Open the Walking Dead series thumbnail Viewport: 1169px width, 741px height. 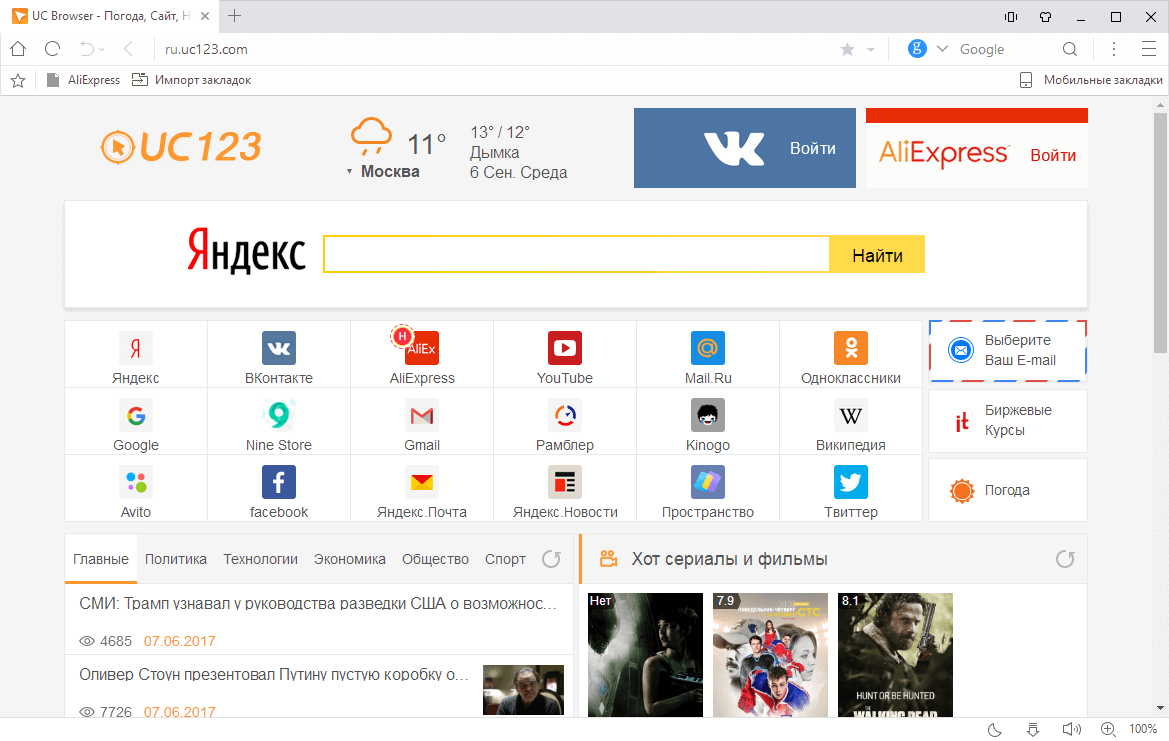pyautogui.click(x=895, y=655)
